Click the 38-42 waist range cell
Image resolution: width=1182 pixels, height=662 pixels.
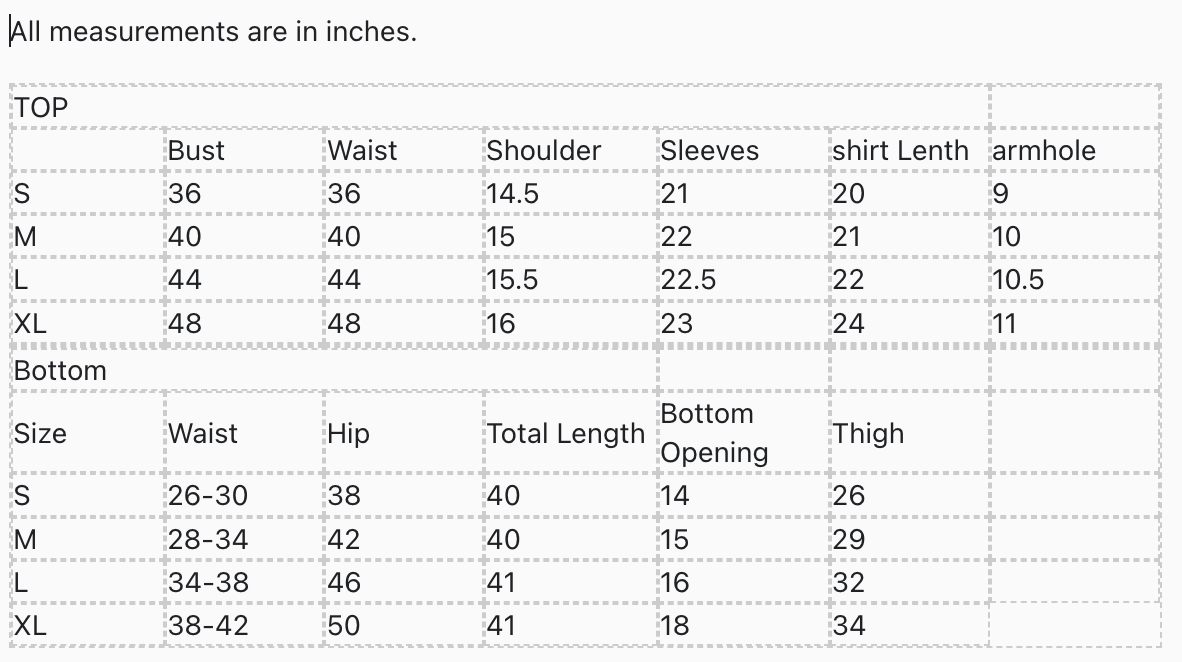[208, 626]
